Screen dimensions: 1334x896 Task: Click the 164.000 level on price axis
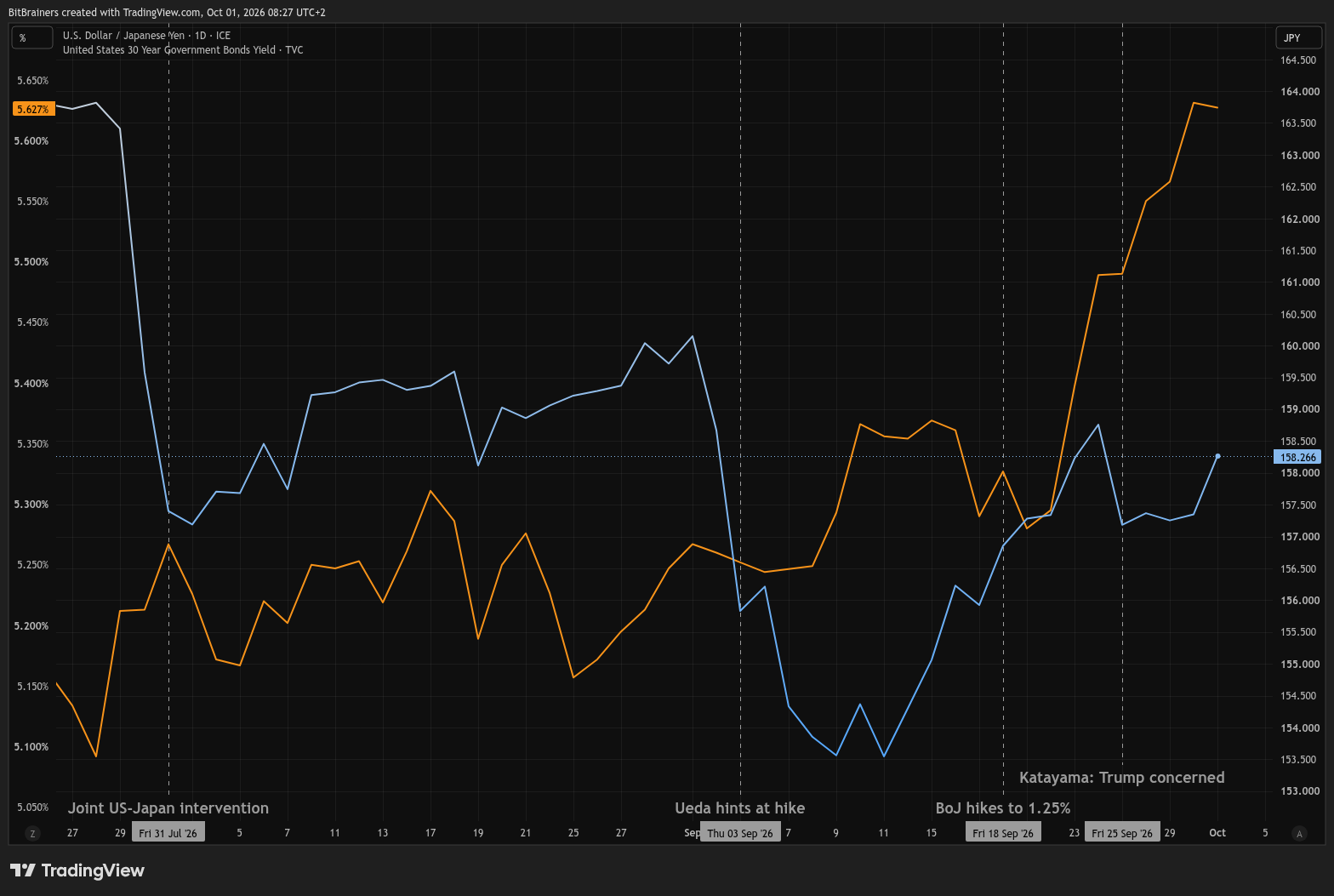point(1300,92)
